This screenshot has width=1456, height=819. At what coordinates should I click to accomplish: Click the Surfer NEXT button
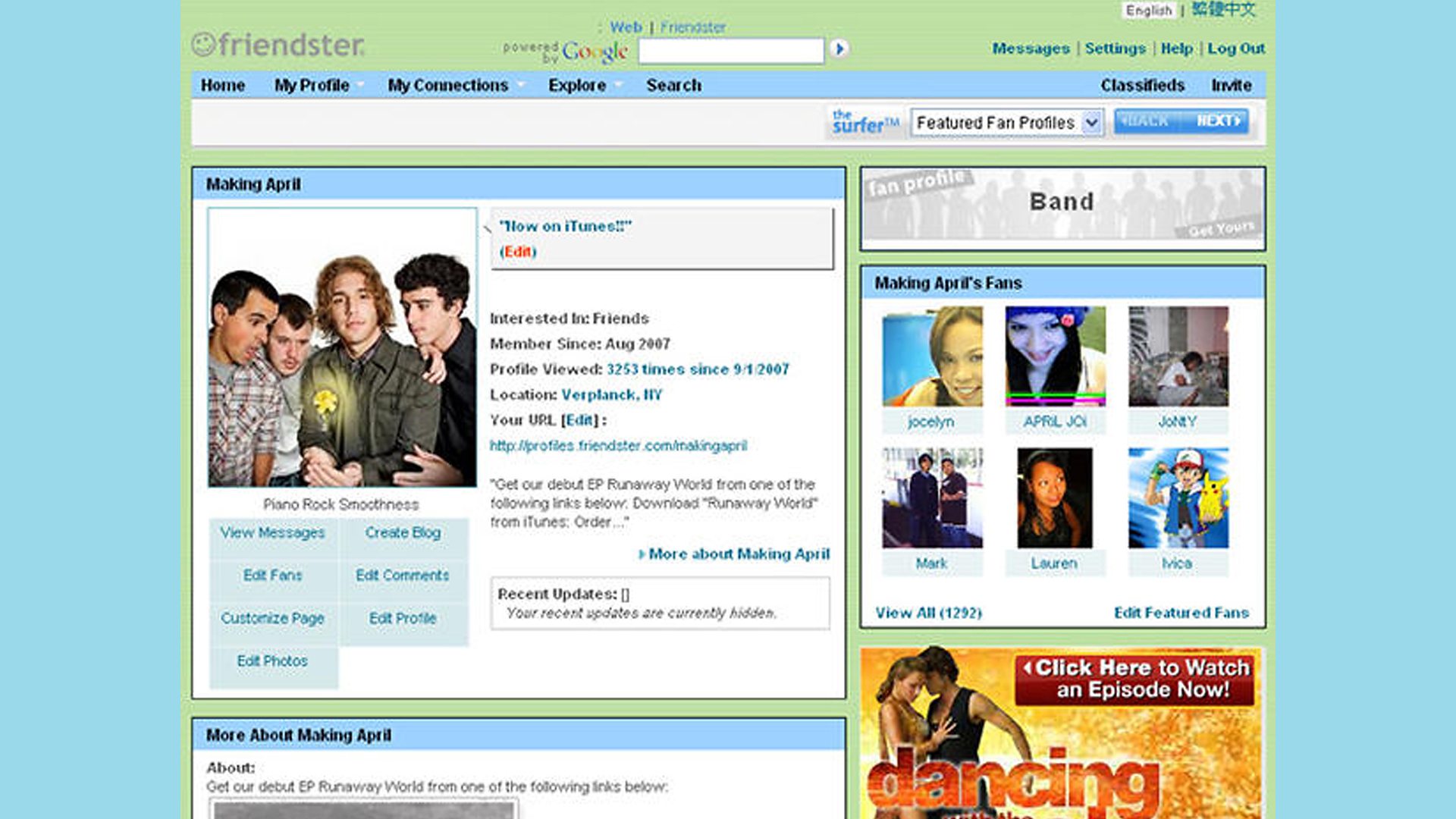point(1216,121)
